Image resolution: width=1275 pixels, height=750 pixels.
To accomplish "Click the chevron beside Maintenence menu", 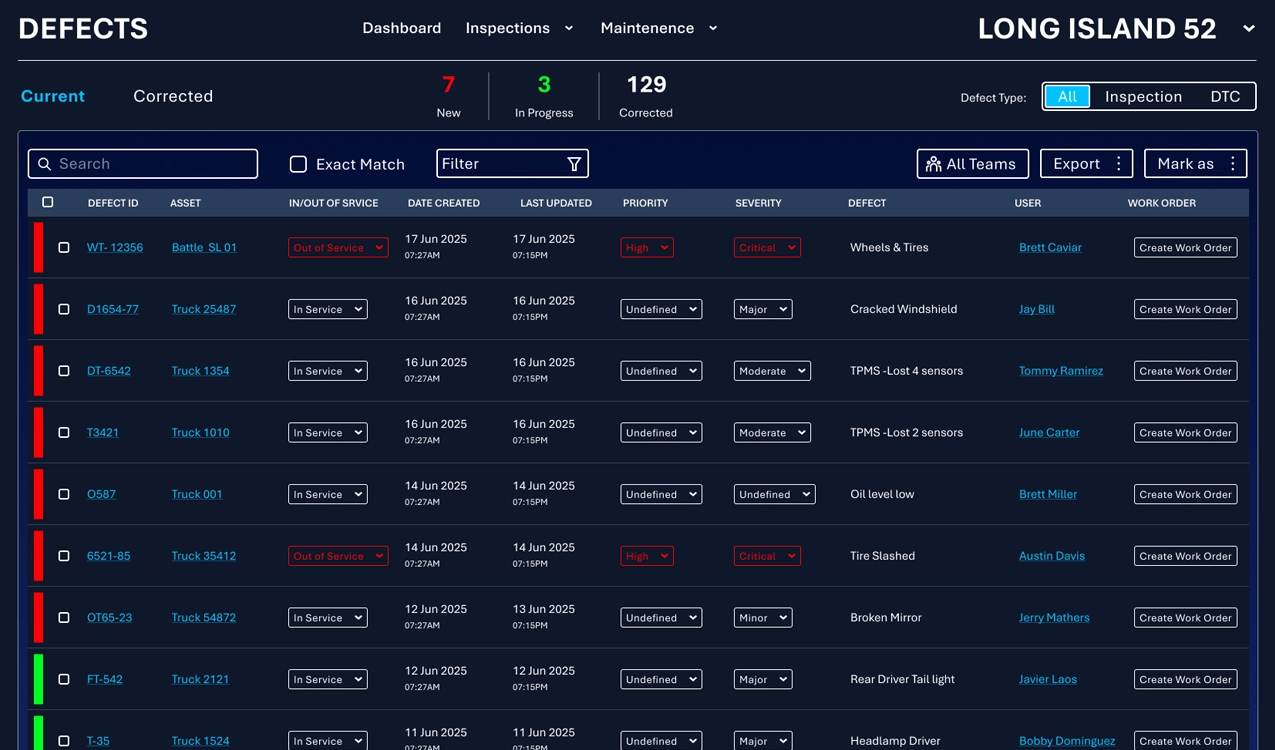I will click(713, 28).
